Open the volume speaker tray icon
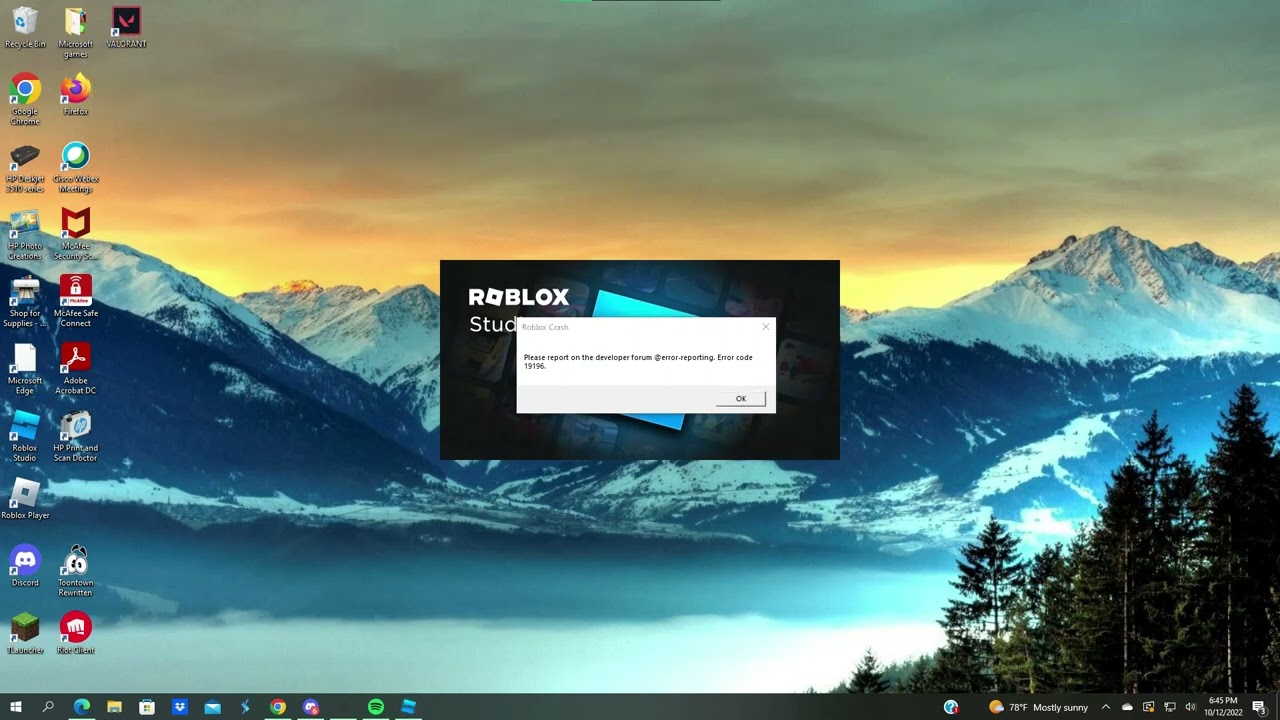The width and height of the screenshot is (1280, 720). (x=1190, y=707)
